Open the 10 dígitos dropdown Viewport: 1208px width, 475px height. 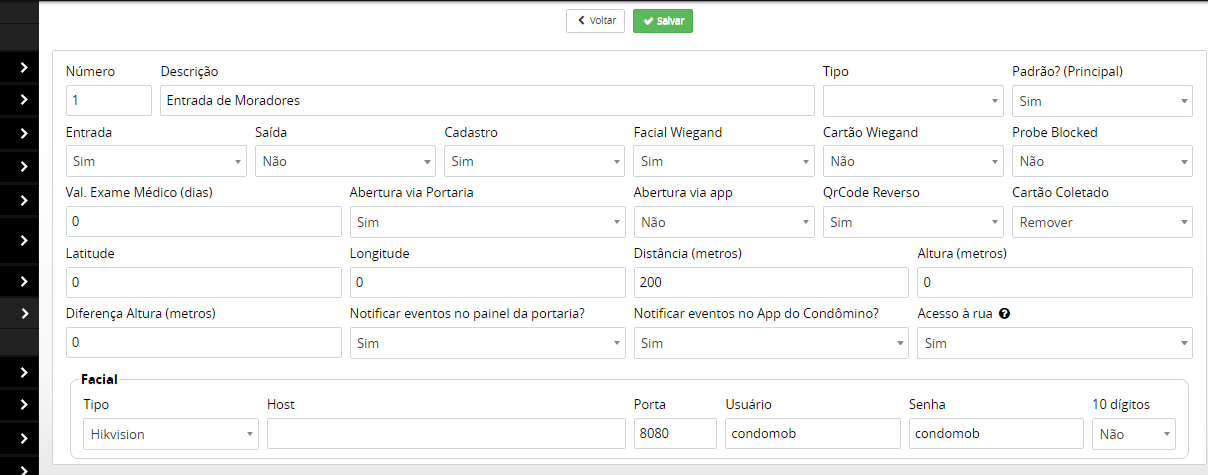1133,434
